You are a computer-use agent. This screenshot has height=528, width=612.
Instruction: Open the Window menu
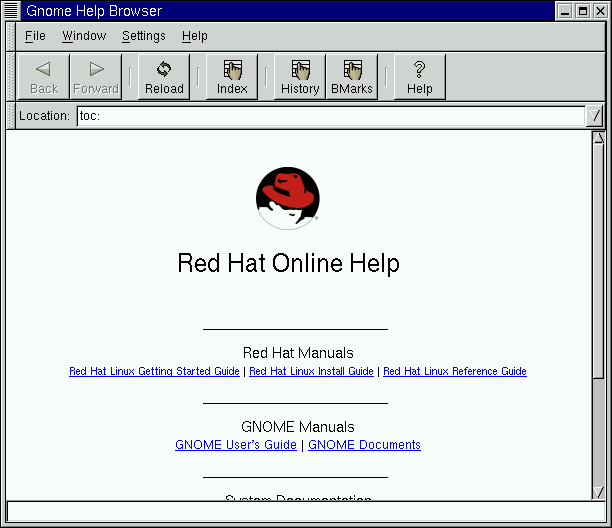pyautogui.click(x=84, y=36)
